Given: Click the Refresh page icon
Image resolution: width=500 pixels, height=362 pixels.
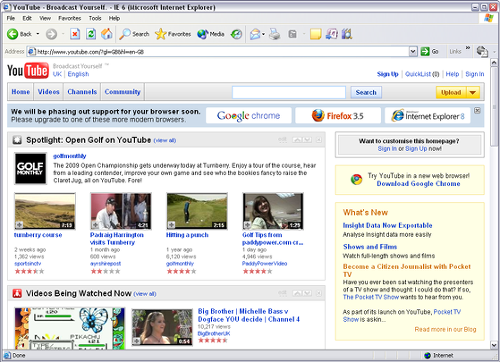Looking at the screenshot, I should (x=91, y=34).
